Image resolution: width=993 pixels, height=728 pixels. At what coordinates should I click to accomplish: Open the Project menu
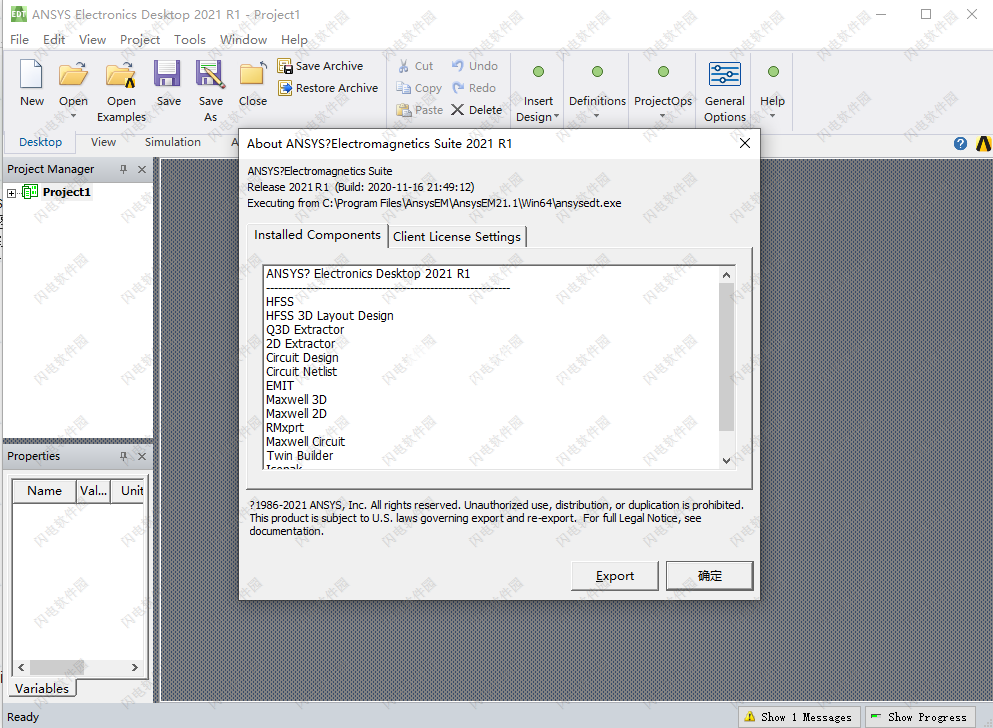[140, 39]
